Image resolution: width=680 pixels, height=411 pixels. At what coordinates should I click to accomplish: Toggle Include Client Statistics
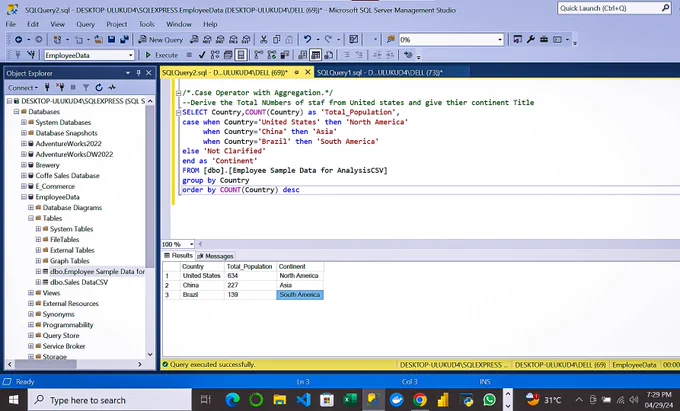[285, 55]
